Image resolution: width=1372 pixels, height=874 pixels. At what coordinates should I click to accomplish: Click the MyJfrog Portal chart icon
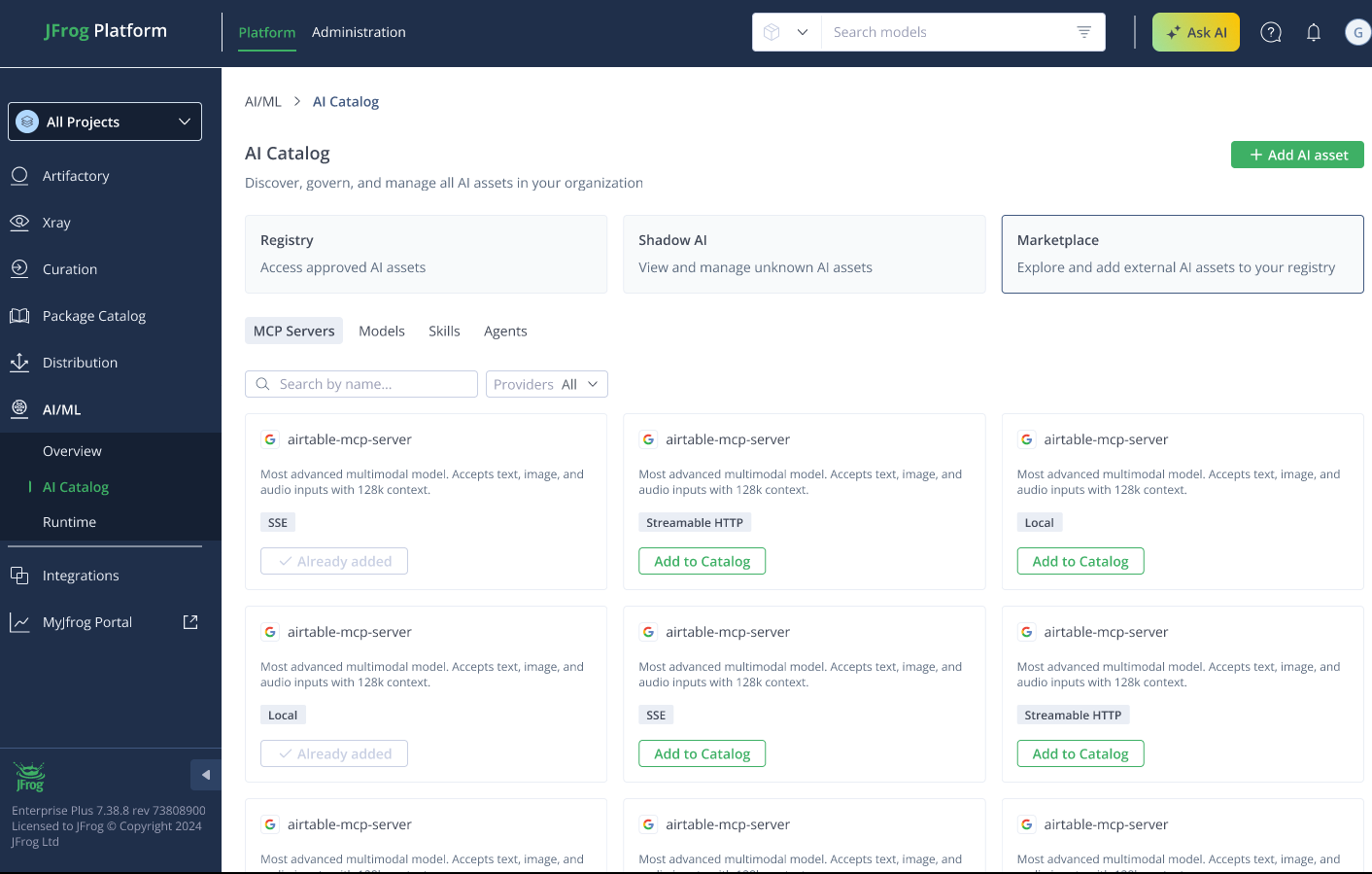pos(19,622)
